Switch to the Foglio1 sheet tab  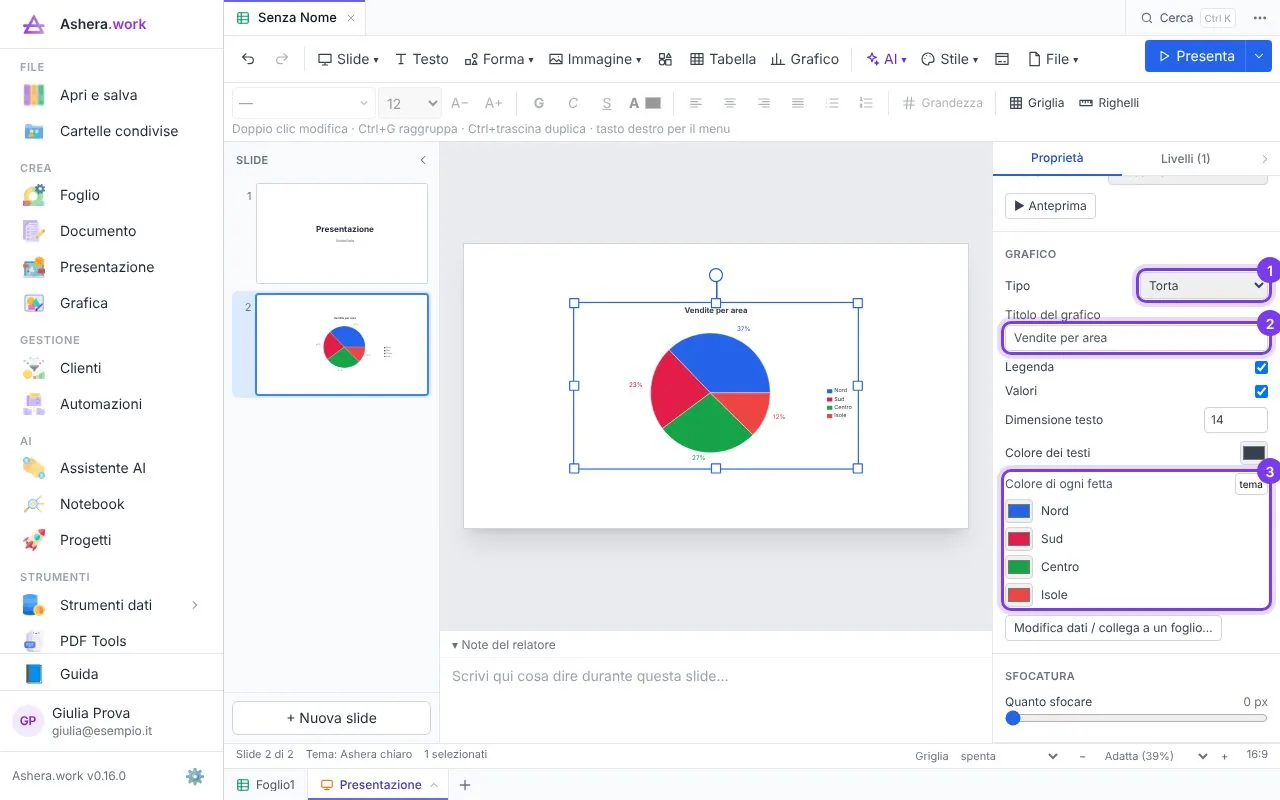(266, 785)
